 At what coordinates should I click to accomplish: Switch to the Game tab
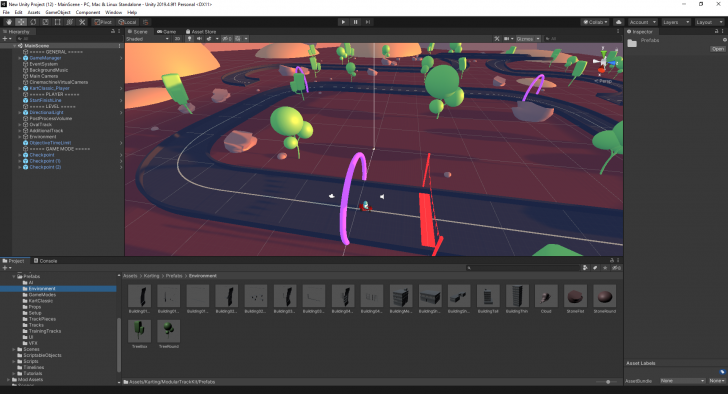click(x=166, y=32)
